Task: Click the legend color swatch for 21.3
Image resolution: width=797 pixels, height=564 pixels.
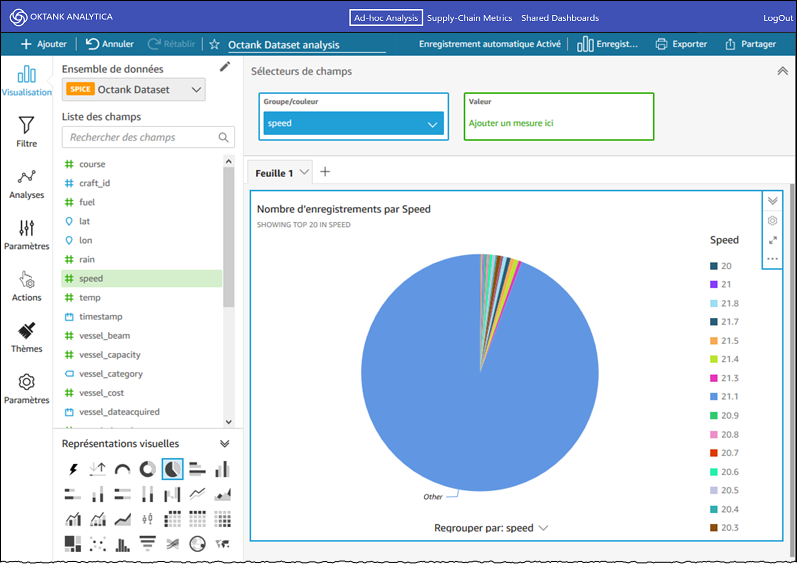Action: [x=714, y=378]
